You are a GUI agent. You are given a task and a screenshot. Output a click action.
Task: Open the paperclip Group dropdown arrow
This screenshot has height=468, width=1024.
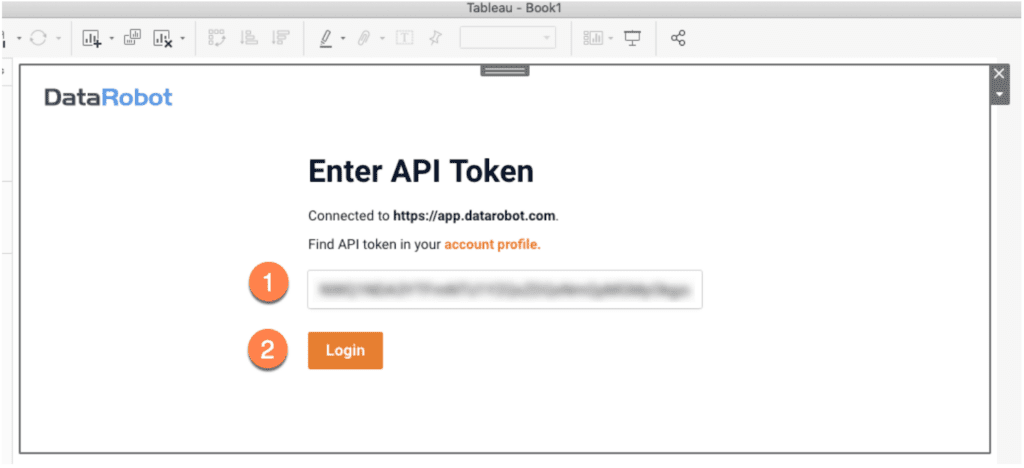tap(383, 39)
